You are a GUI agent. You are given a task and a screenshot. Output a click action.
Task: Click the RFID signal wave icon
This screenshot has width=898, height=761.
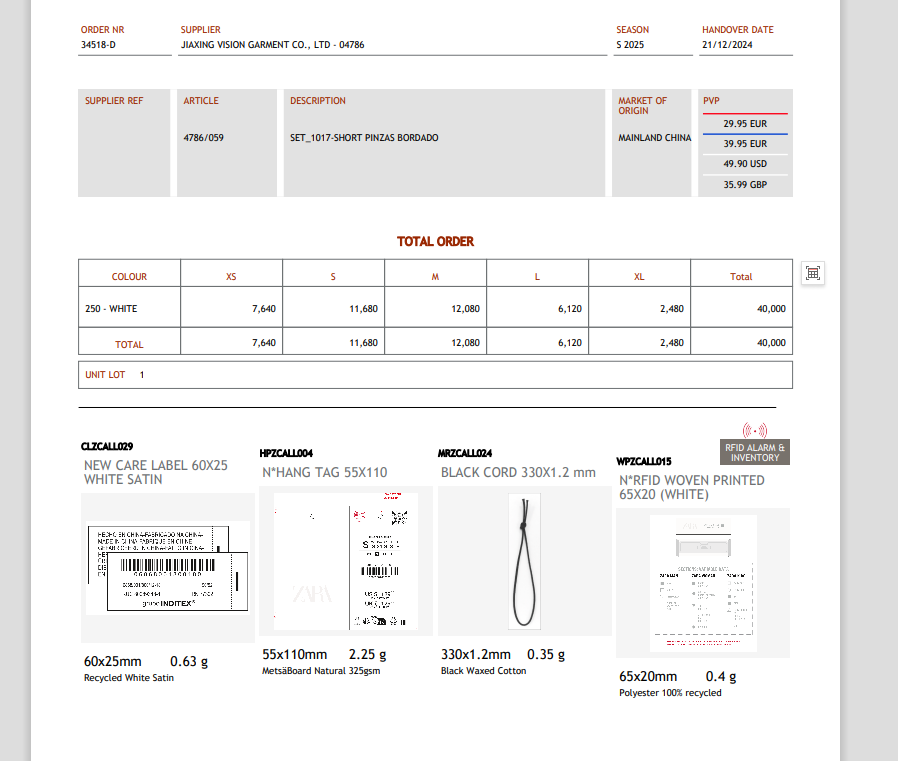pyautogui.click(x=755, y=430)
